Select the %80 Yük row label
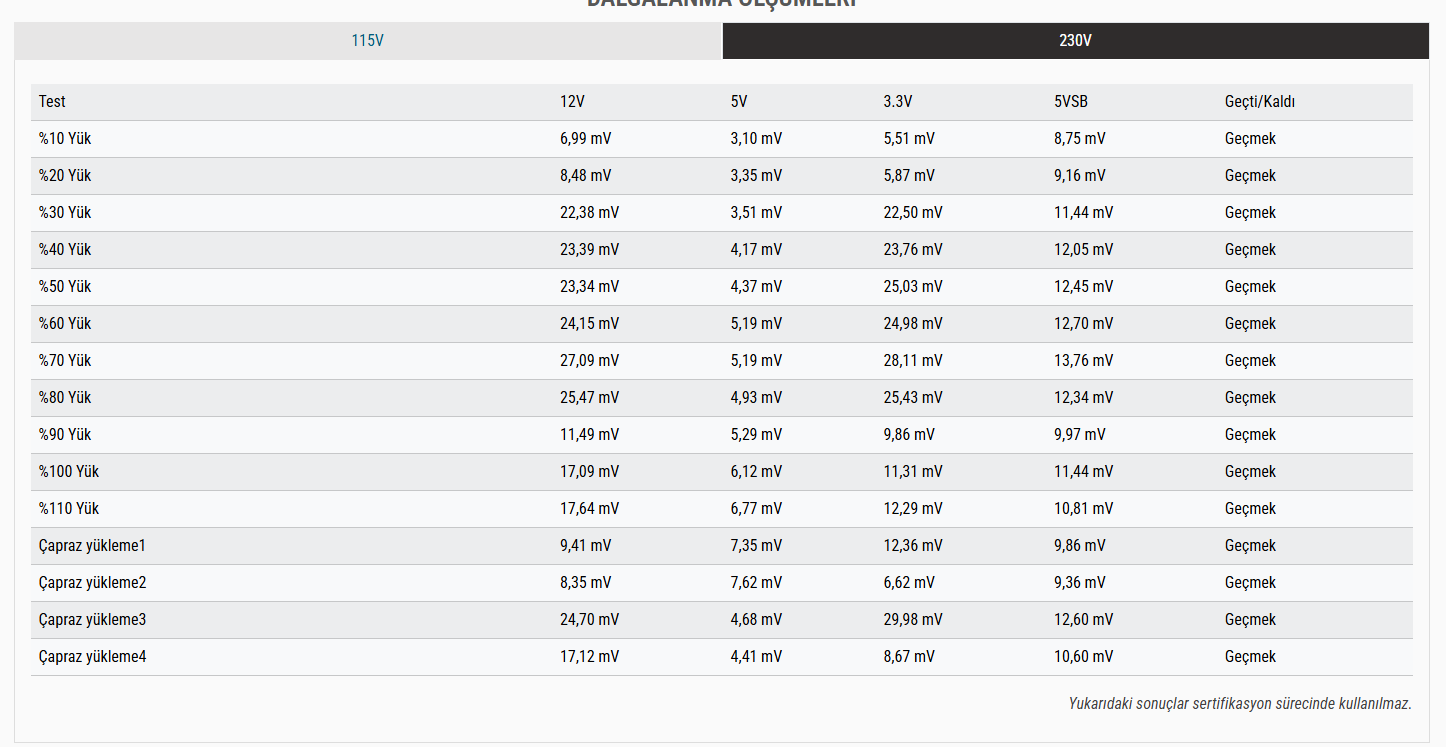Viewport: 1446px width, 747px height. coord(65,398)
